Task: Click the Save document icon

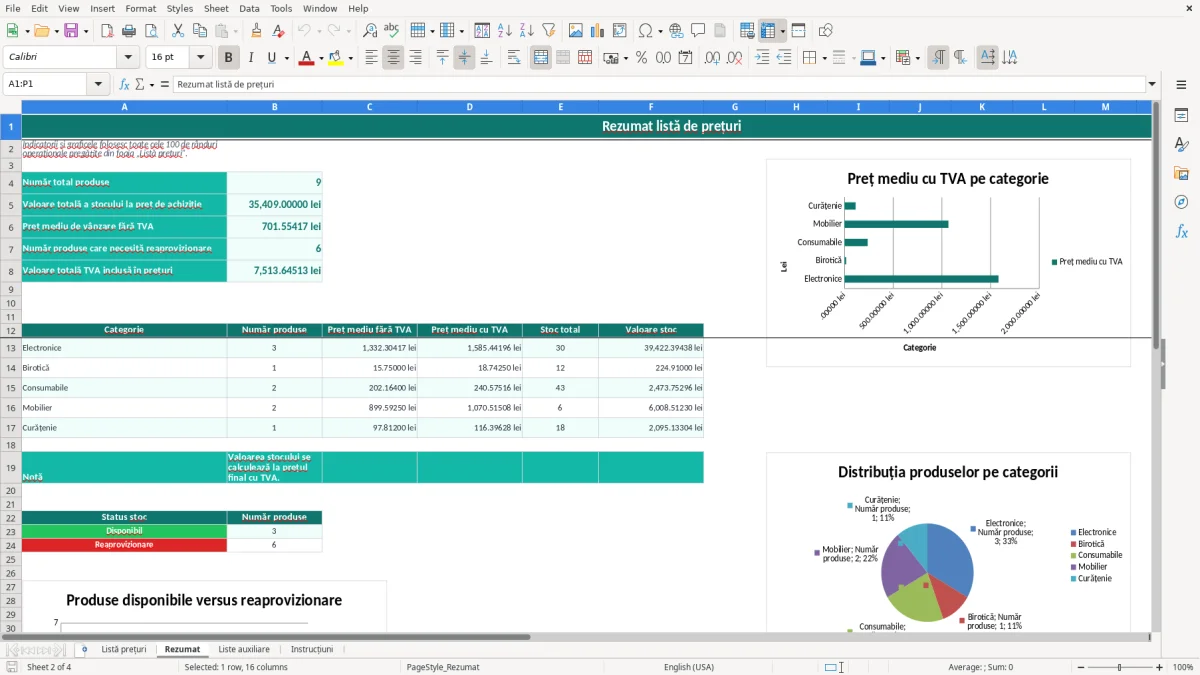Action: click(x=71, y=31)
